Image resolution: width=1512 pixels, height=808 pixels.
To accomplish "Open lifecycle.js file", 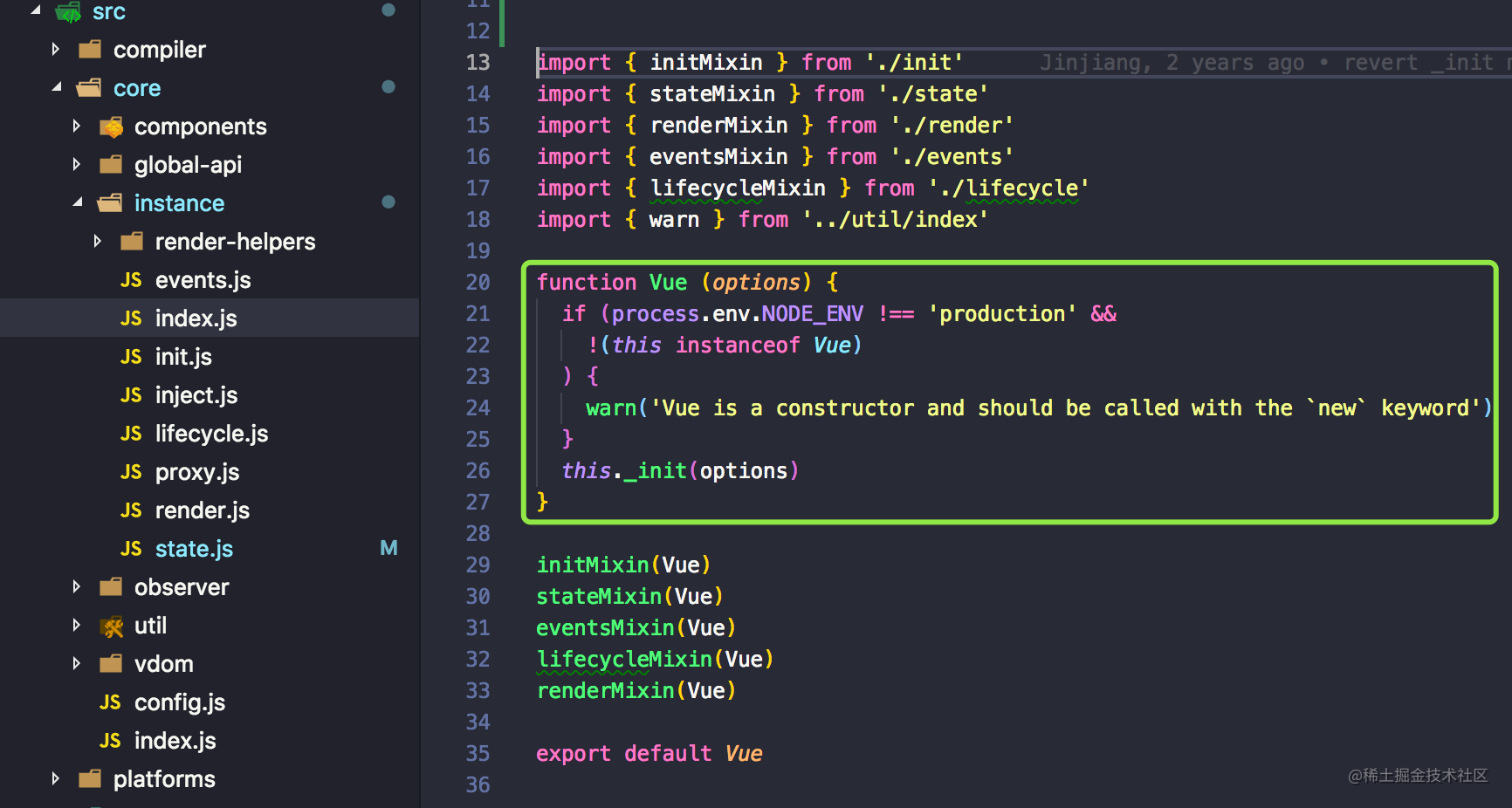I will click(211, 434).
